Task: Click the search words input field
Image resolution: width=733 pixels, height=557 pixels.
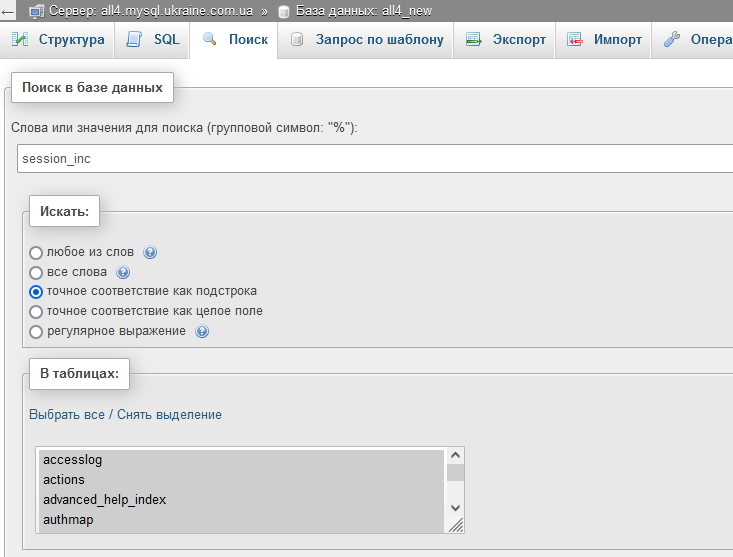Action: (x=375, y=158)
